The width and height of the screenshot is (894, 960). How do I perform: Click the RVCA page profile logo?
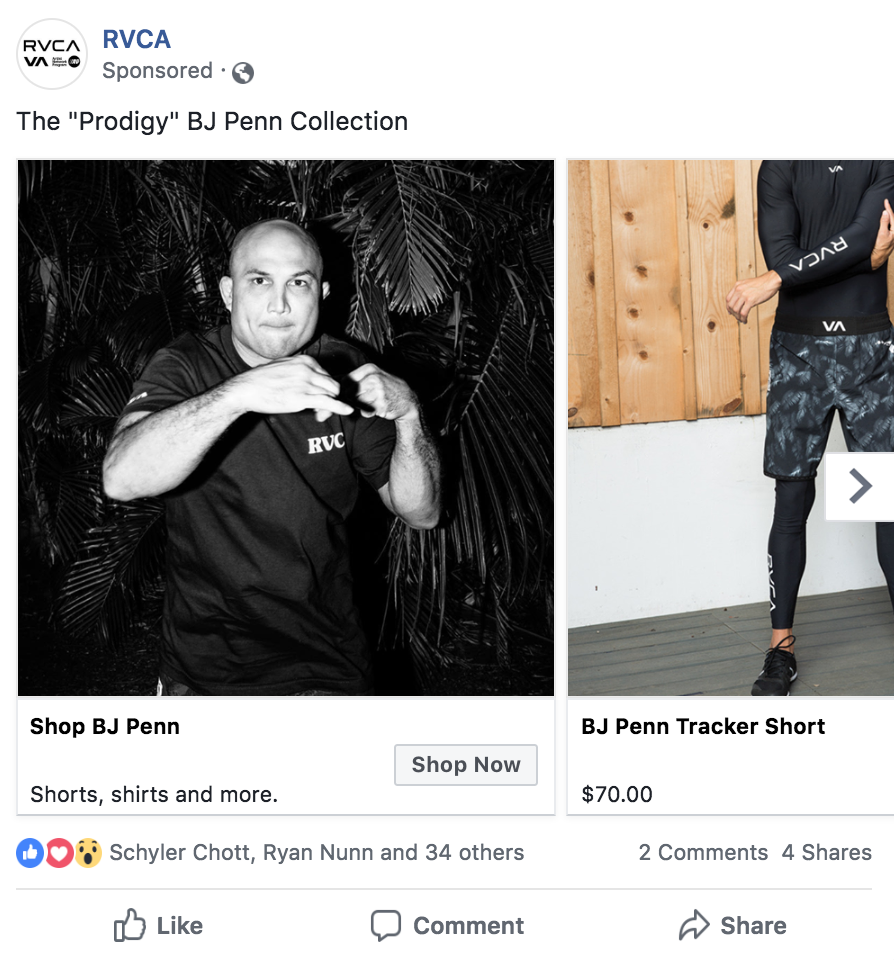[x=53, y=54]
